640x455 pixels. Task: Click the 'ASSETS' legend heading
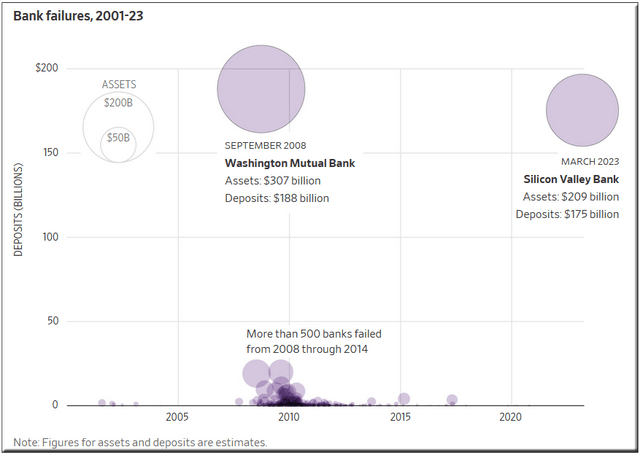point(119,84)
